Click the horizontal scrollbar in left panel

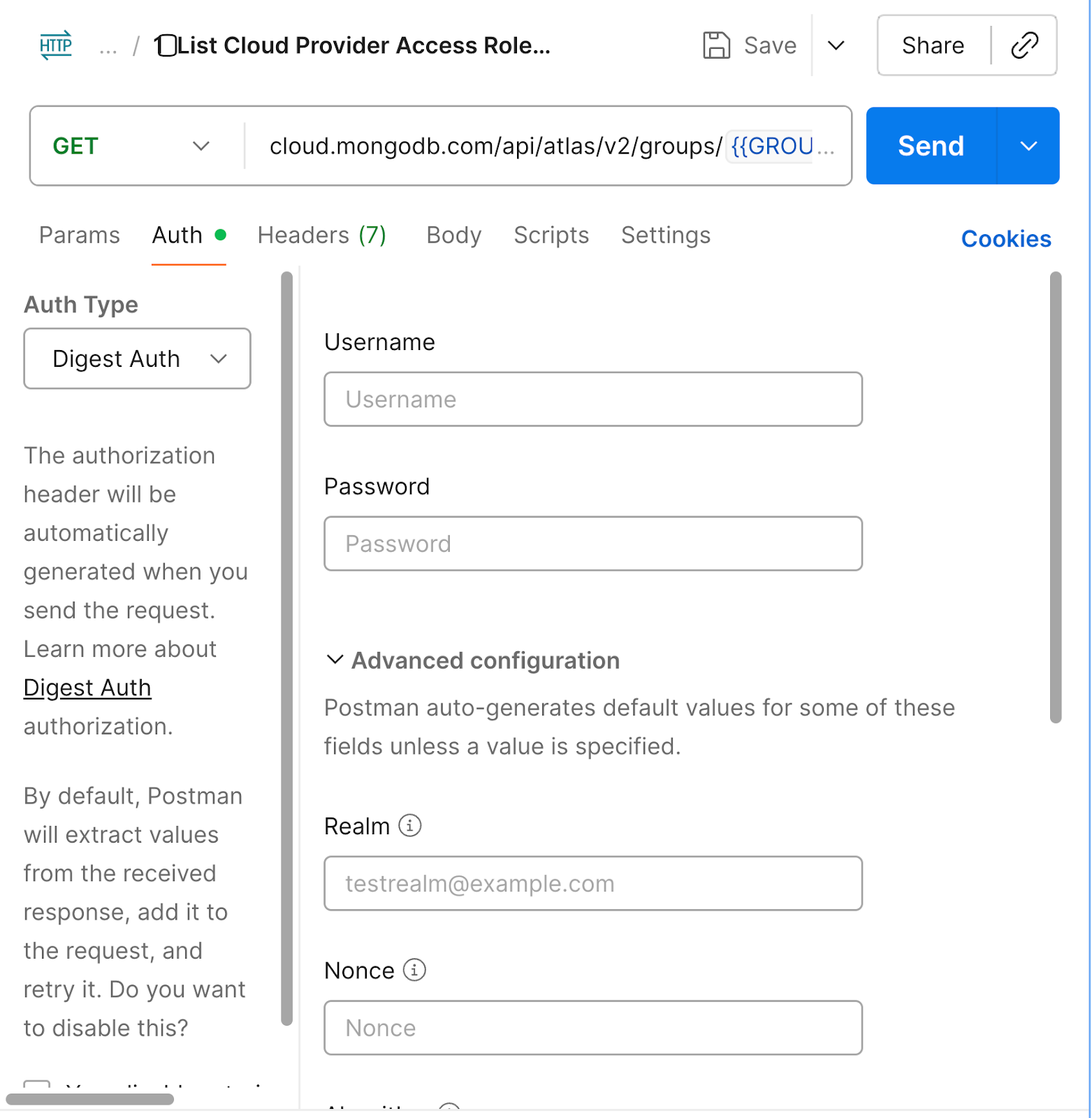pyautogui.click(x=89, y=1099)
